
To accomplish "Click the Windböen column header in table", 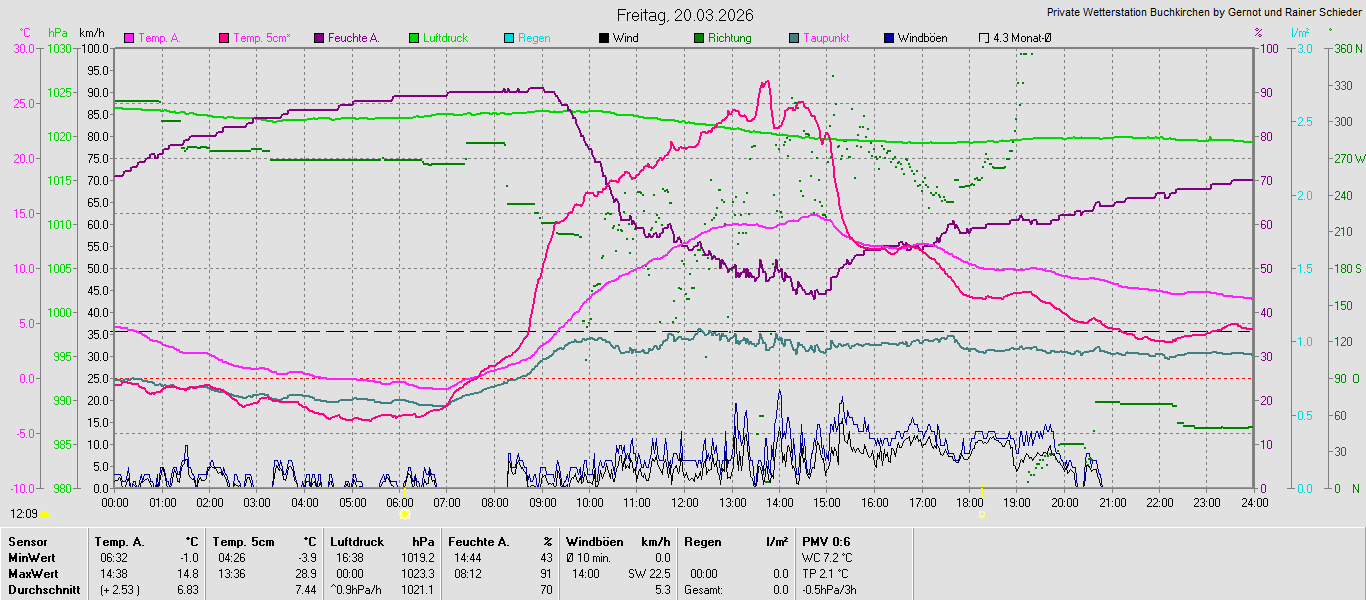I will (x=593, y=542).
